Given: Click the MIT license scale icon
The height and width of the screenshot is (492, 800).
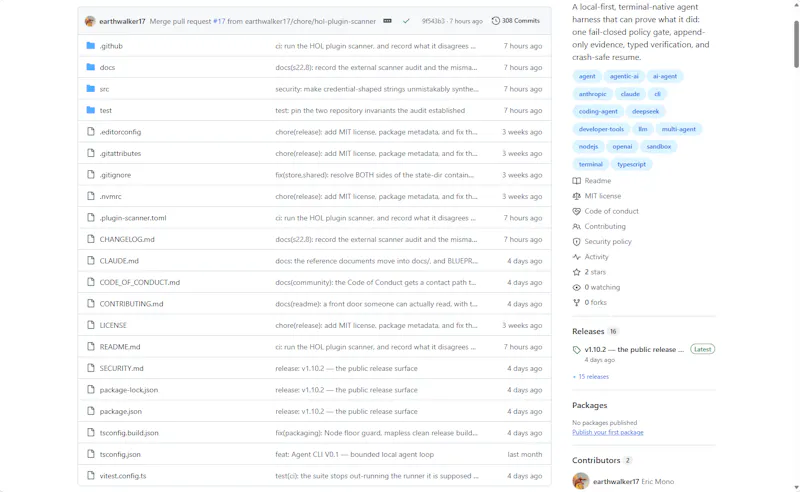Looking at the screenshot, I should [x=577, y=196].
